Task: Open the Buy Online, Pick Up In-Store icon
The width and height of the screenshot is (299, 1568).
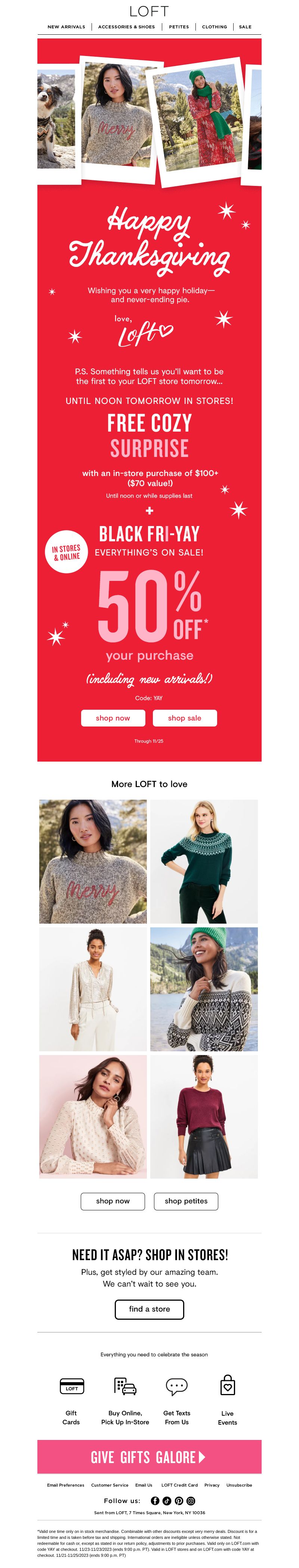Action: pos(125,1386)
